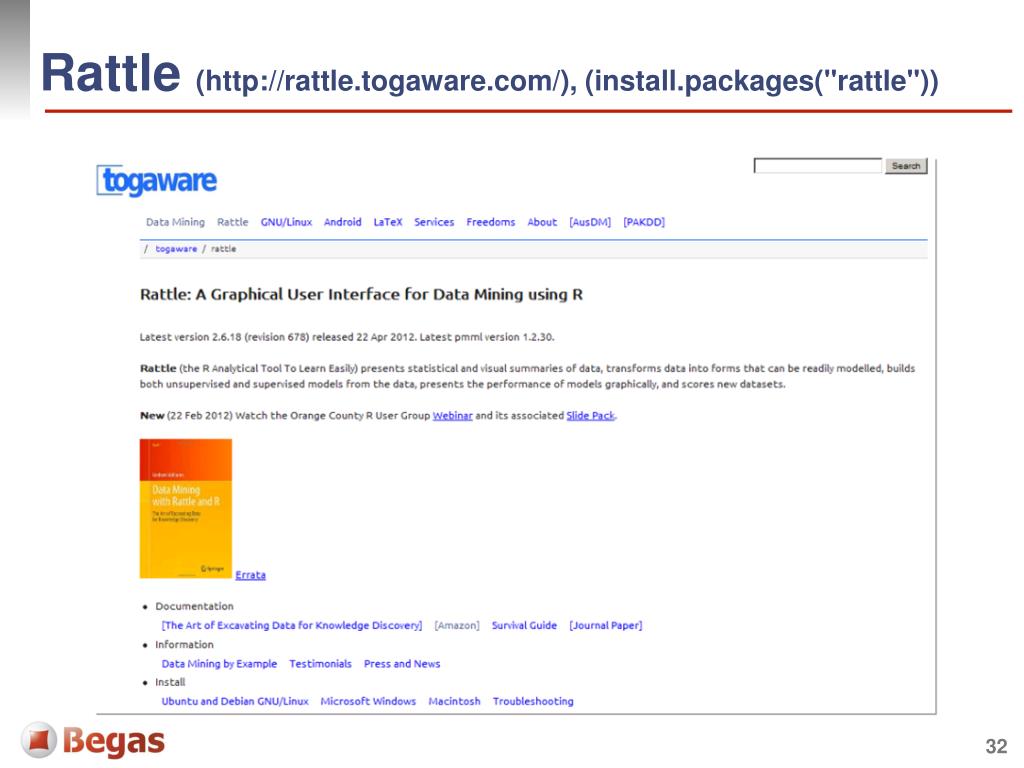This screenshot has width=1024, height=768.
Task: Open the Testimonials link
Action: click(x=320, y=664)
